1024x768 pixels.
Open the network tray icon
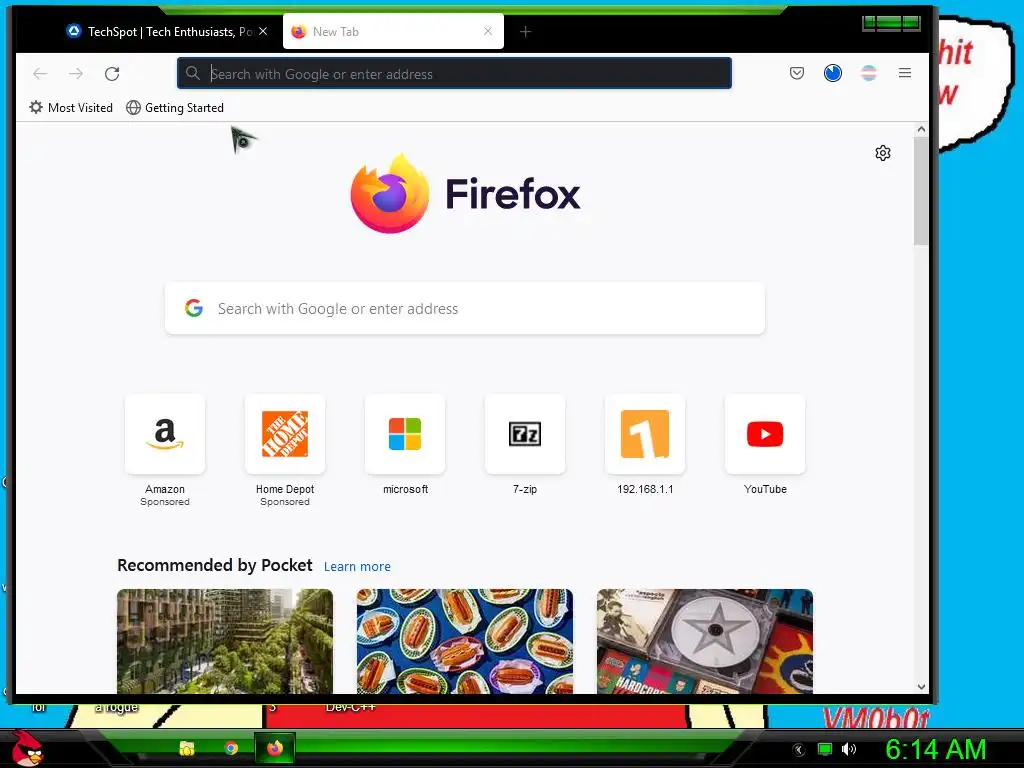click(825, 749)
